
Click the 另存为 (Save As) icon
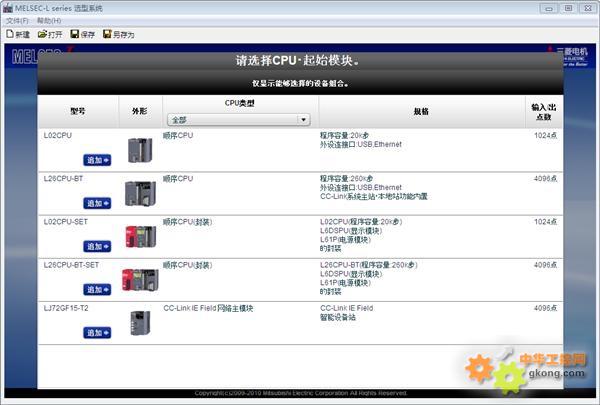pos(107,34)
